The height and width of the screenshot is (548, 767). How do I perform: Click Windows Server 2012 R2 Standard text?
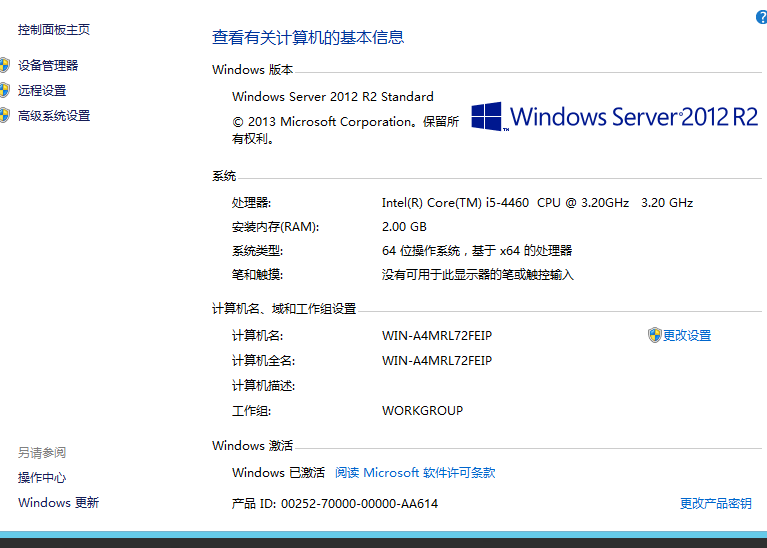[x=333, y=96]
